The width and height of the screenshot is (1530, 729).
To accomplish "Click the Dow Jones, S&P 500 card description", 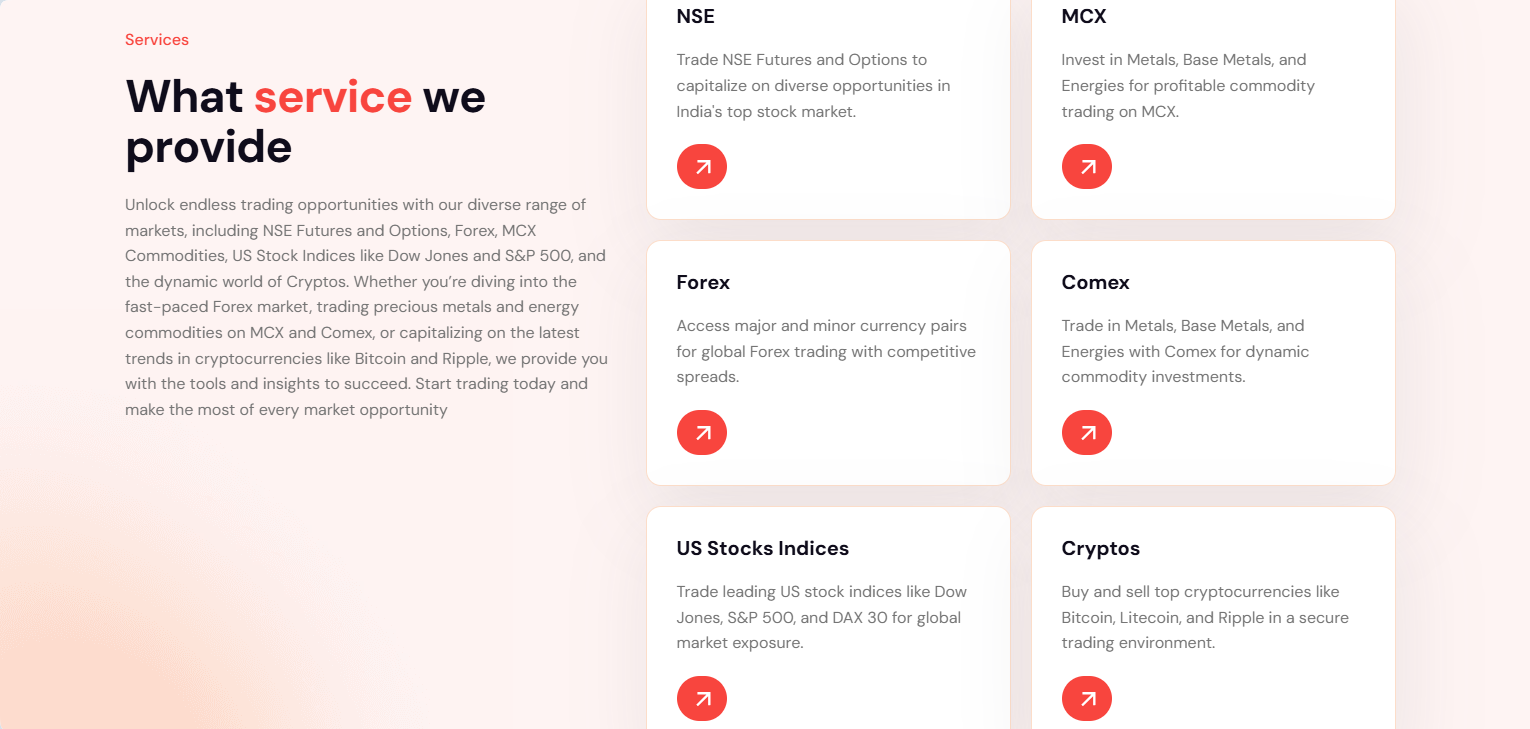I will tap(821, 618).
